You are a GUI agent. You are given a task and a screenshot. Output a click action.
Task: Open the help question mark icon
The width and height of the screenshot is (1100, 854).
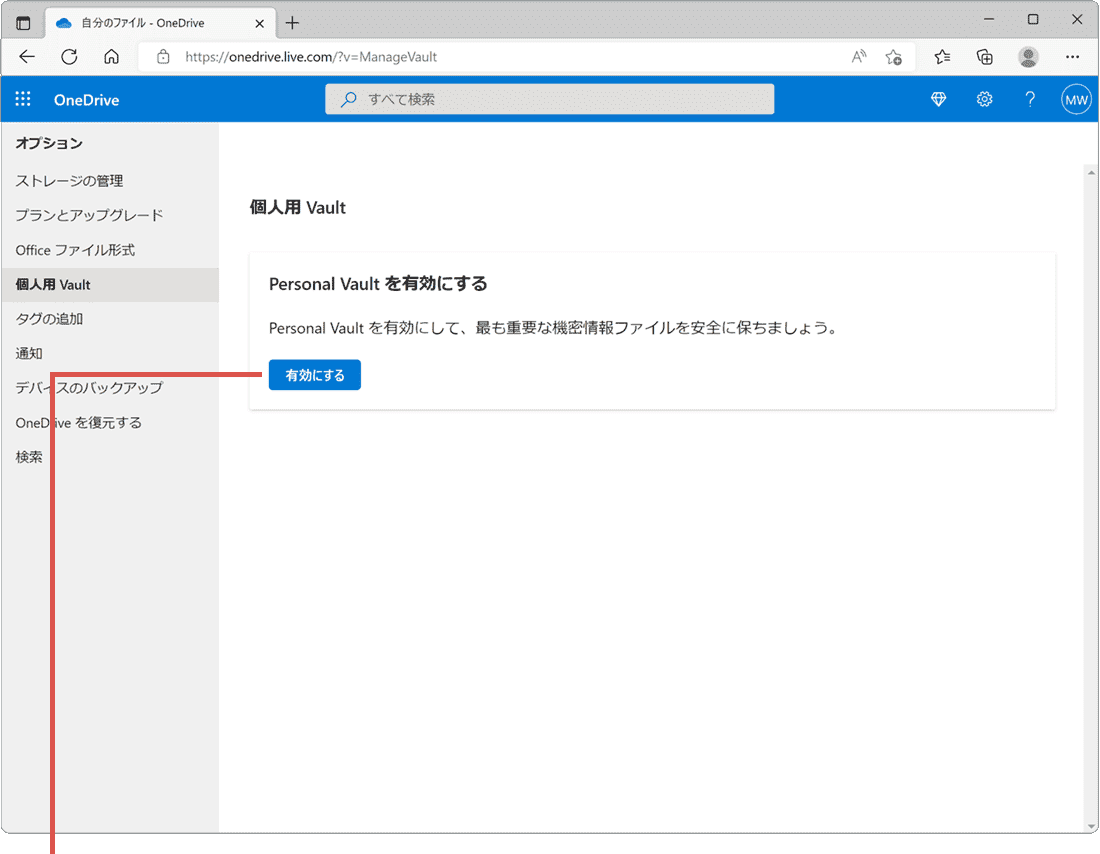(x=1030, y=99)
